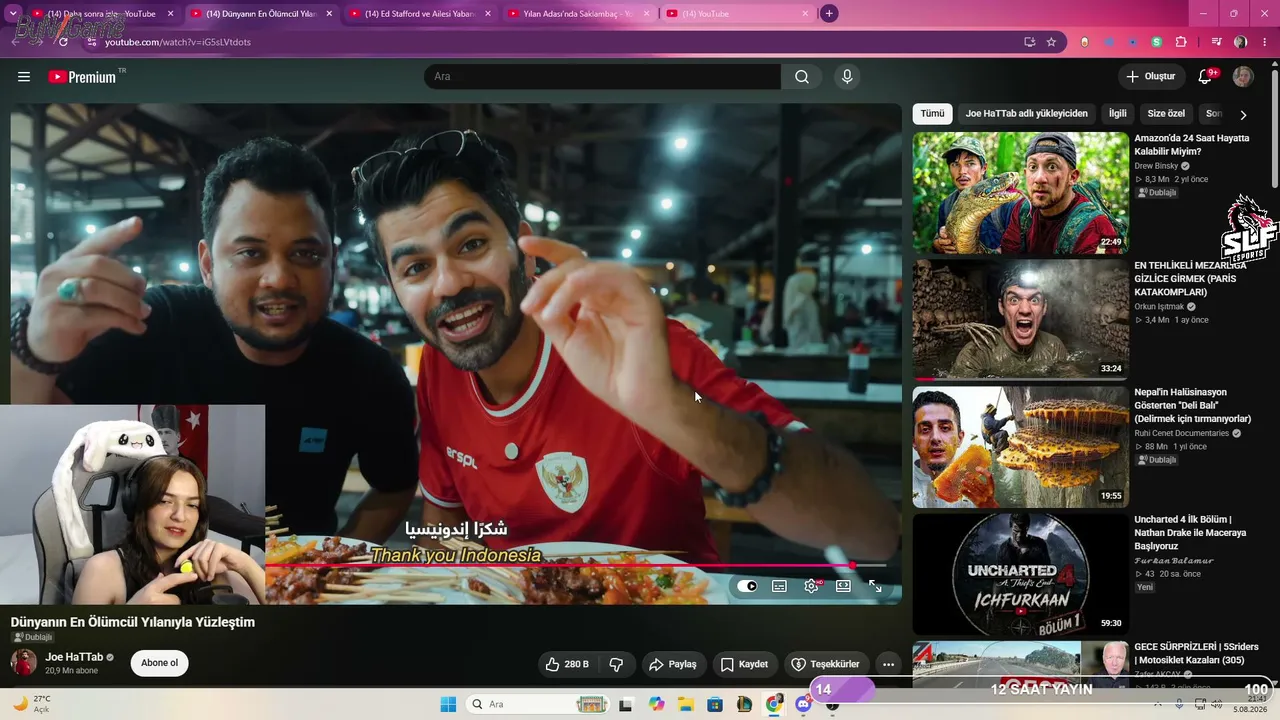Toggle subtitles in video player

click(x=779, y=586)
